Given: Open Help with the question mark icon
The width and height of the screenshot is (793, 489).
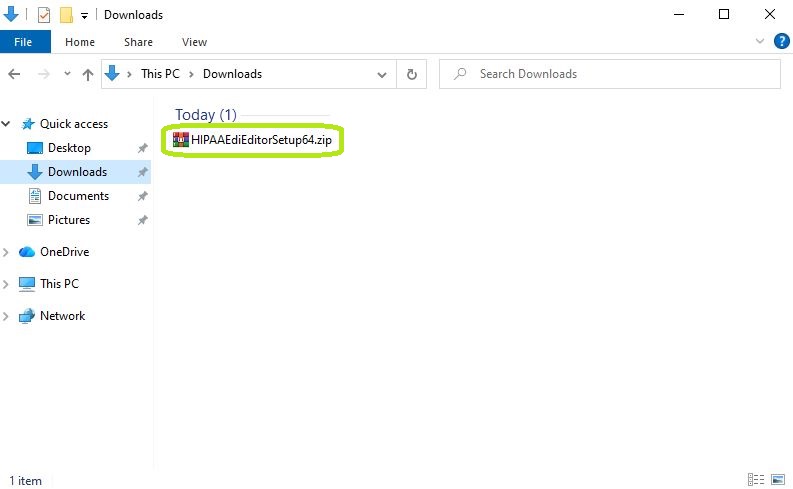Looking at the screenshot, I should tap(781, 41).
